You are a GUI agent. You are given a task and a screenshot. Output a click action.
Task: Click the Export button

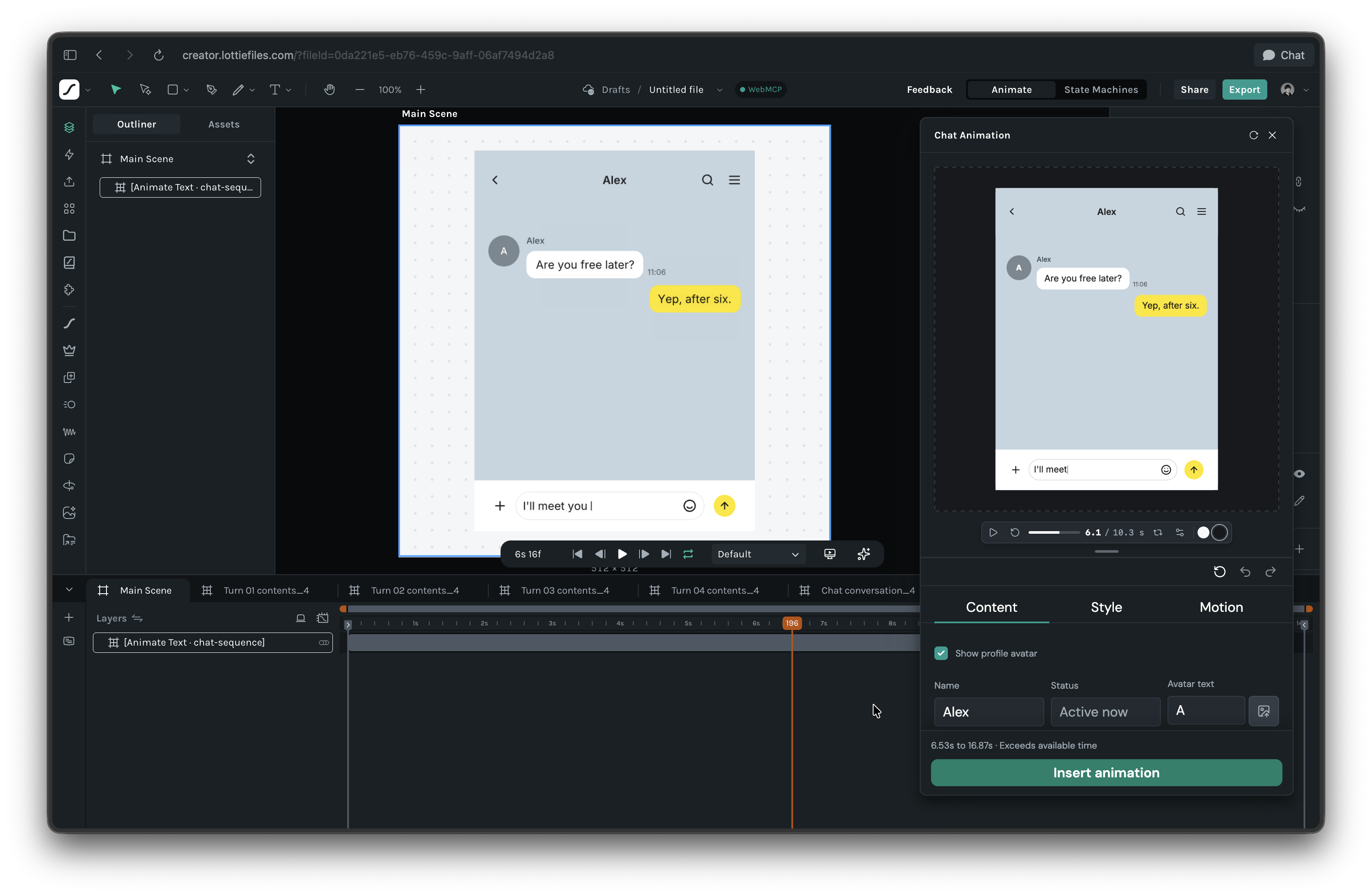[x=1244, y=90]
